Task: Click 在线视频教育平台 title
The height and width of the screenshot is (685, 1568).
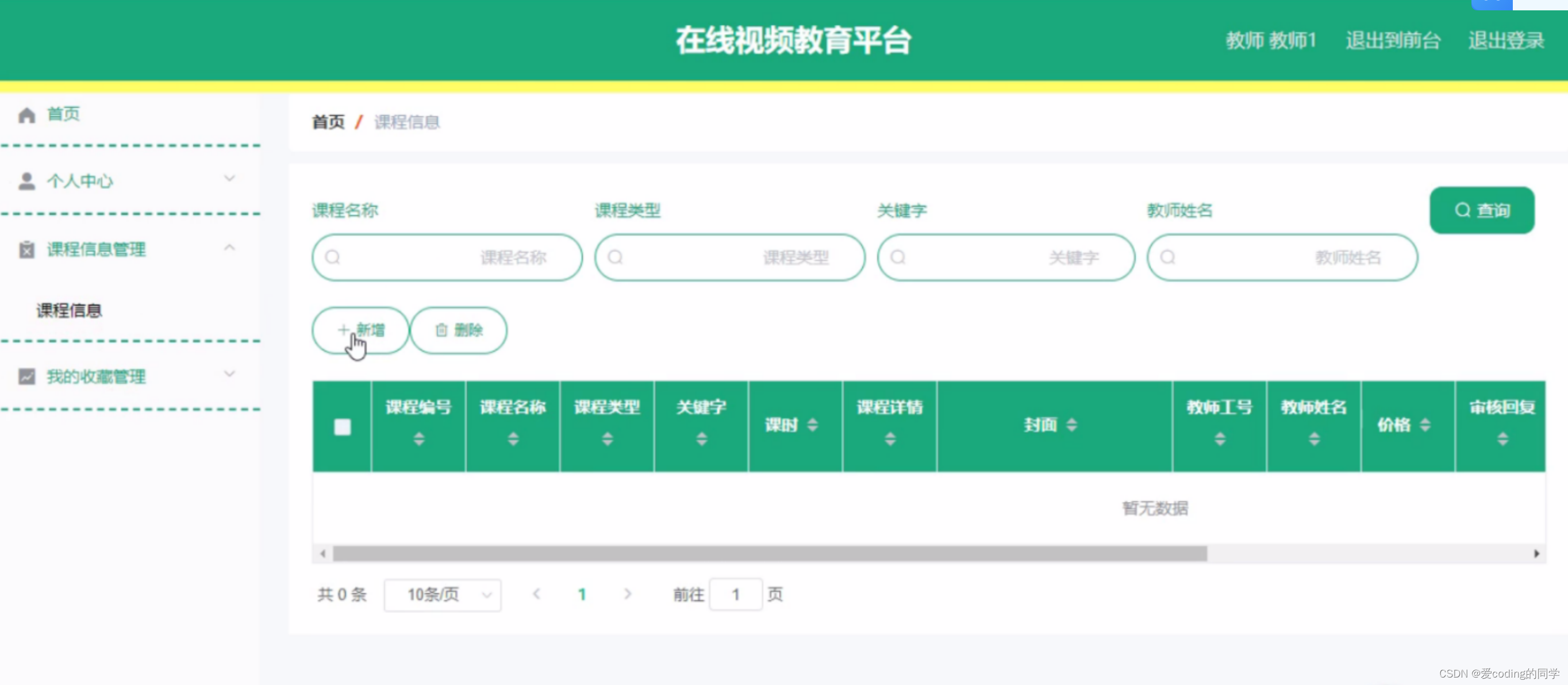Action: pos(793,41)
